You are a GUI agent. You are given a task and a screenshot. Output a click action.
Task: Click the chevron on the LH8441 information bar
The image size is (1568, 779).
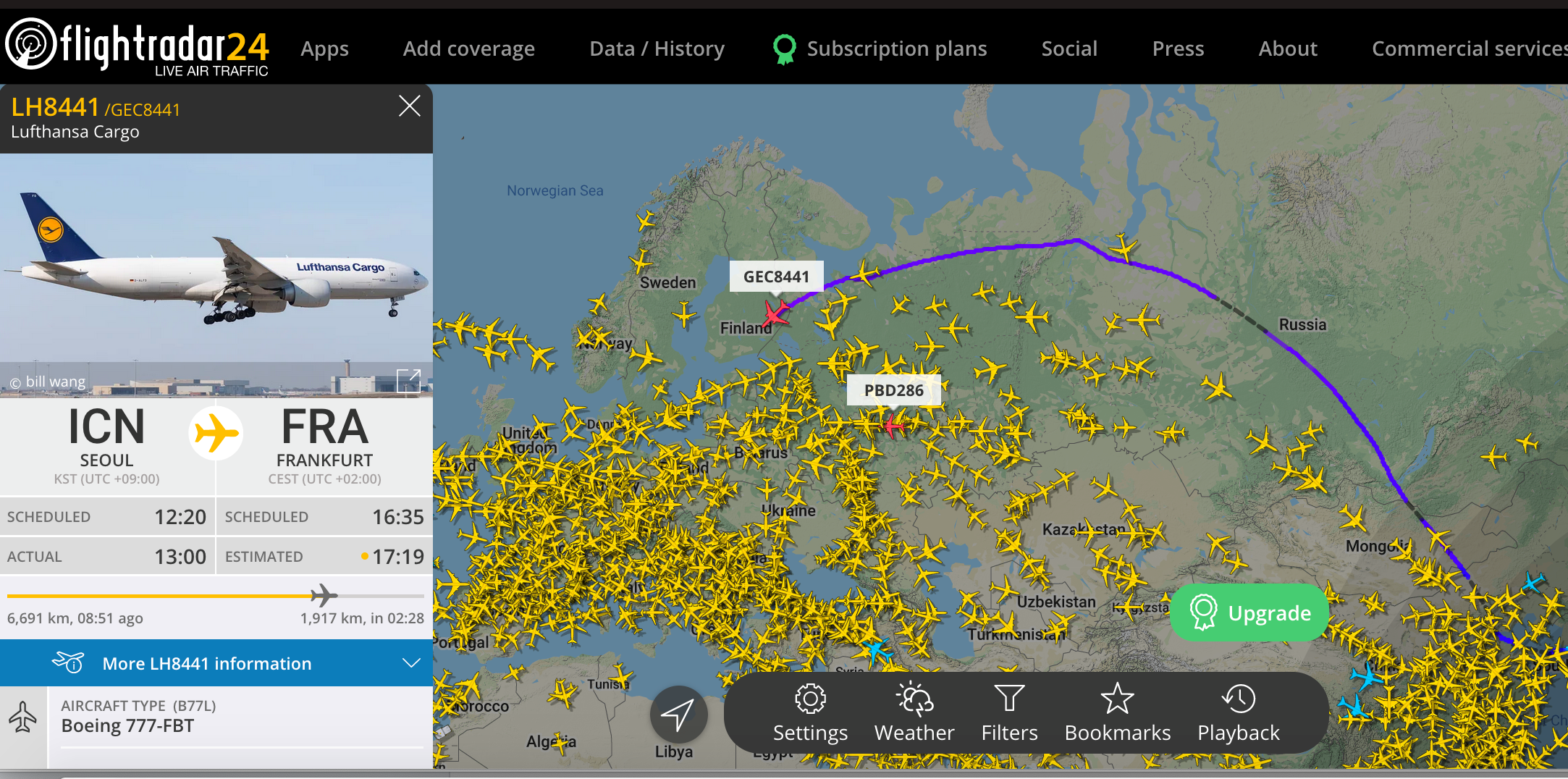coord(411,663)
